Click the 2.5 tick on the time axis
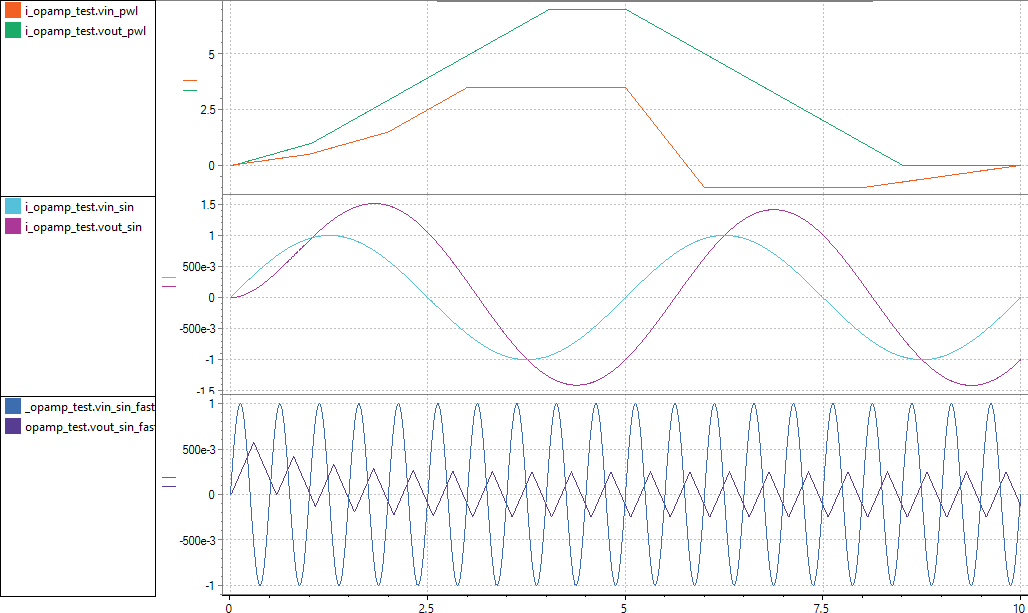The height and width of the screenshot is (613, 1028). (x=426, y=605)
